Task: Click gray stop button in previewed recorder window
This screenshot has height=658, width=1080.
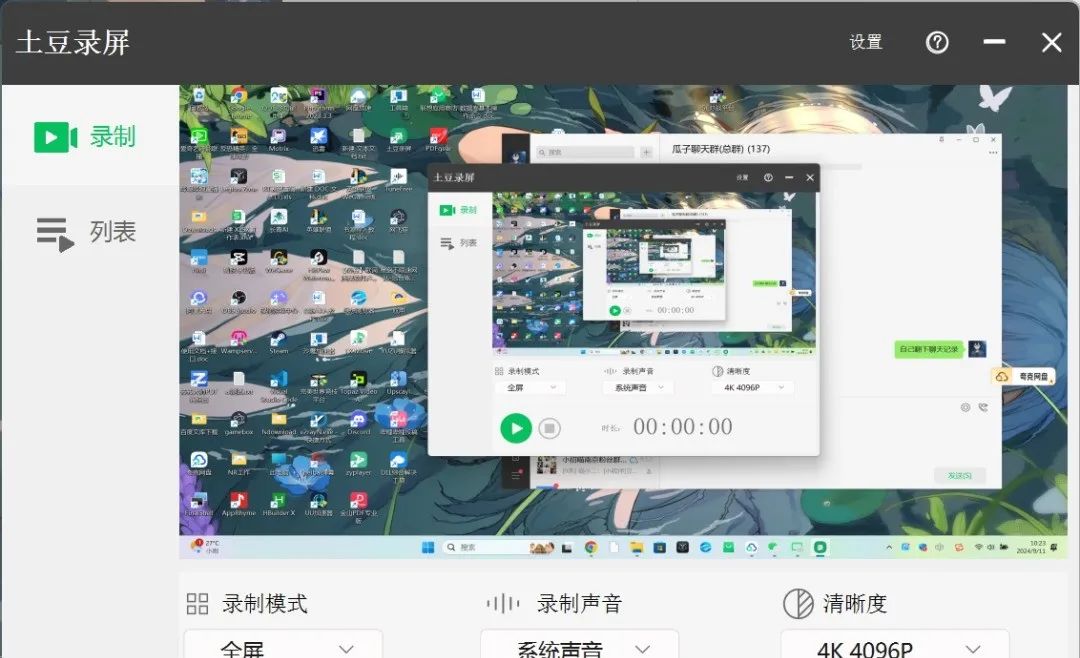Action: 549,429
